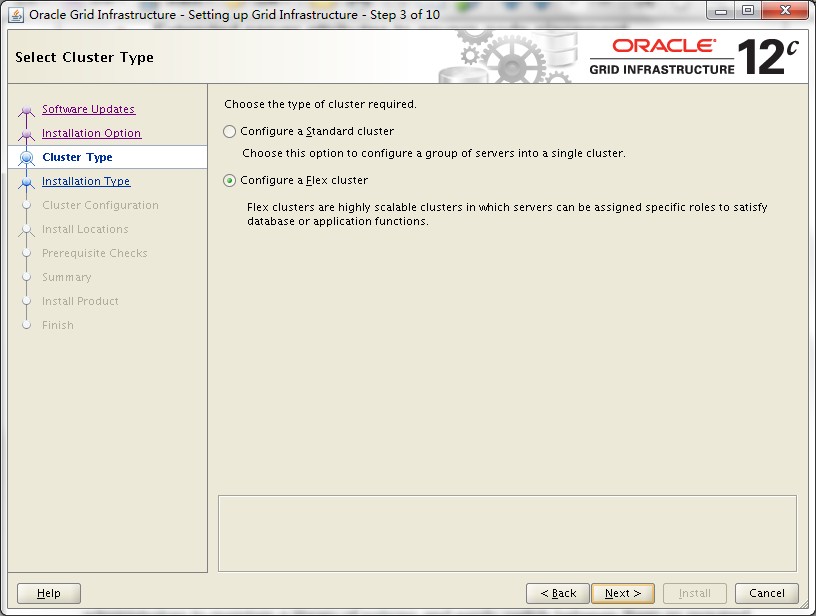Maximize the installer window
The width and height of the screenshot is (816, 616).
point(748,11)
